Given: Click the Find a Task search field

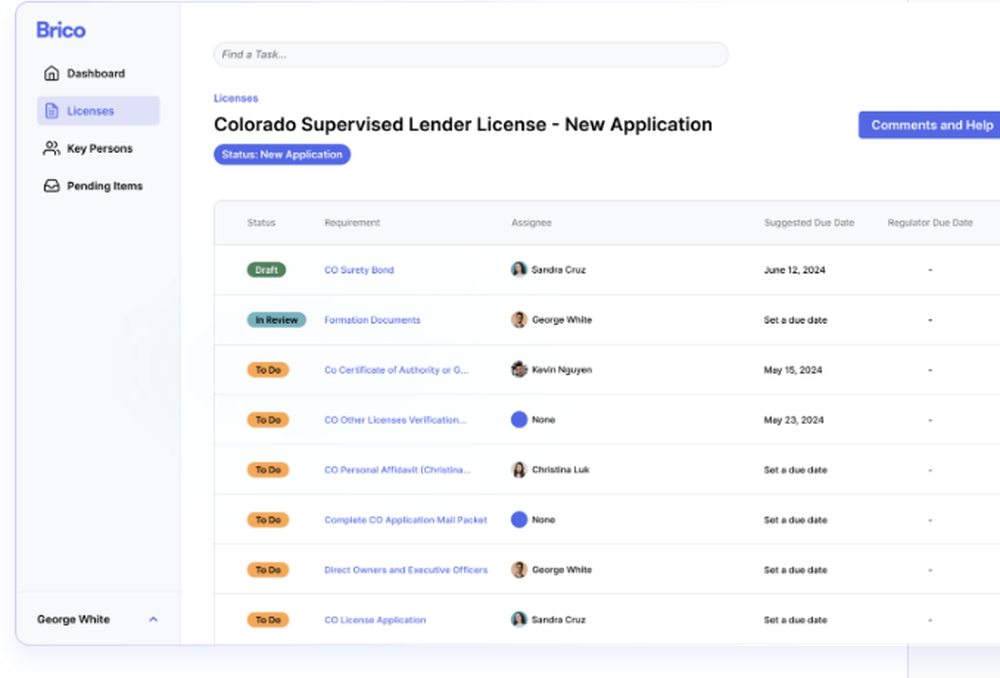Looking at the screenshot, I should pos(470,55).
